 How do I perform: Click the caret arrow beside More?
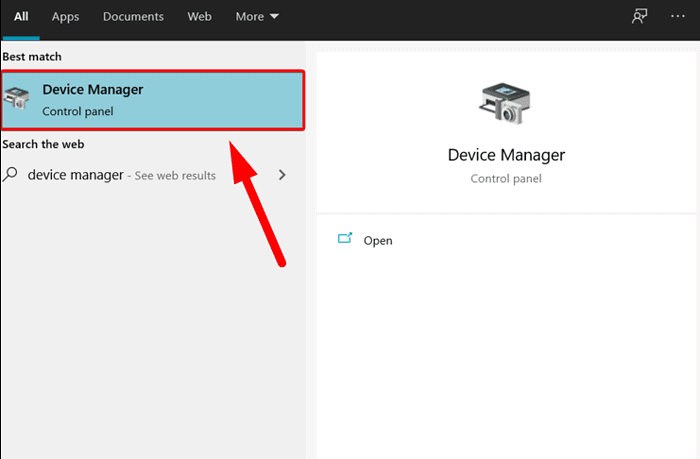click(x=274, y=17)
